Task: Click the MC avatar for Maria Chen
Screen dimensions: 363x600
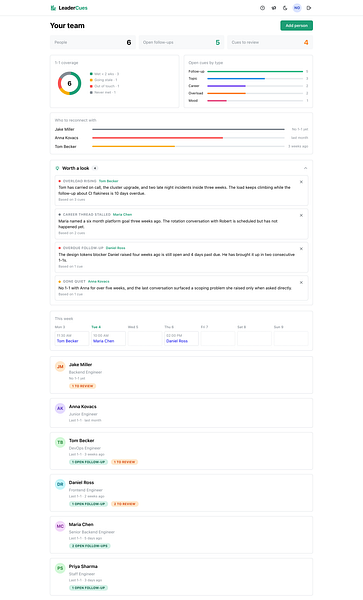Action: pyautogui.click(x=60, y=526)
